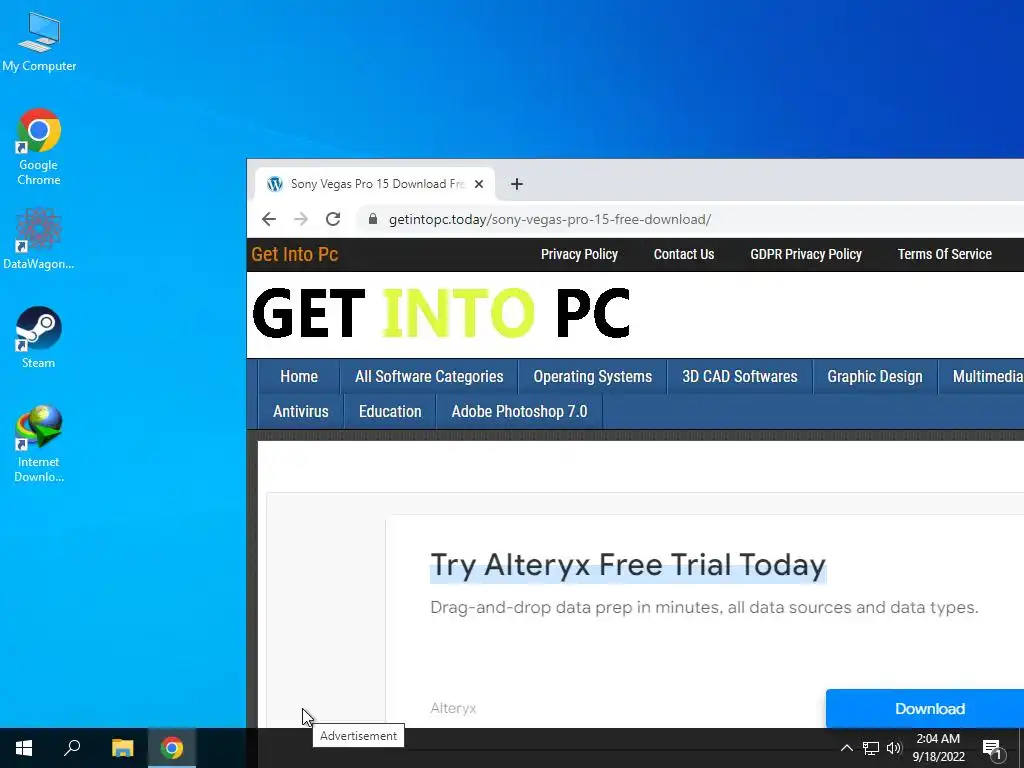Open network status tray icon
The height and width of the screenshot is (768, 1024).
[871, 748]
